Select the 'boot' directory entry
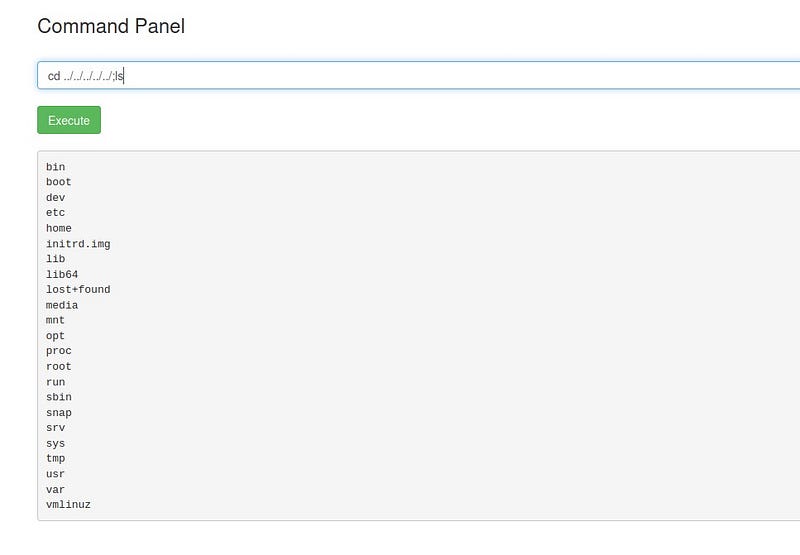Image resolution: width=800 pixels, height=555 pixels. [x=58, y=182]
